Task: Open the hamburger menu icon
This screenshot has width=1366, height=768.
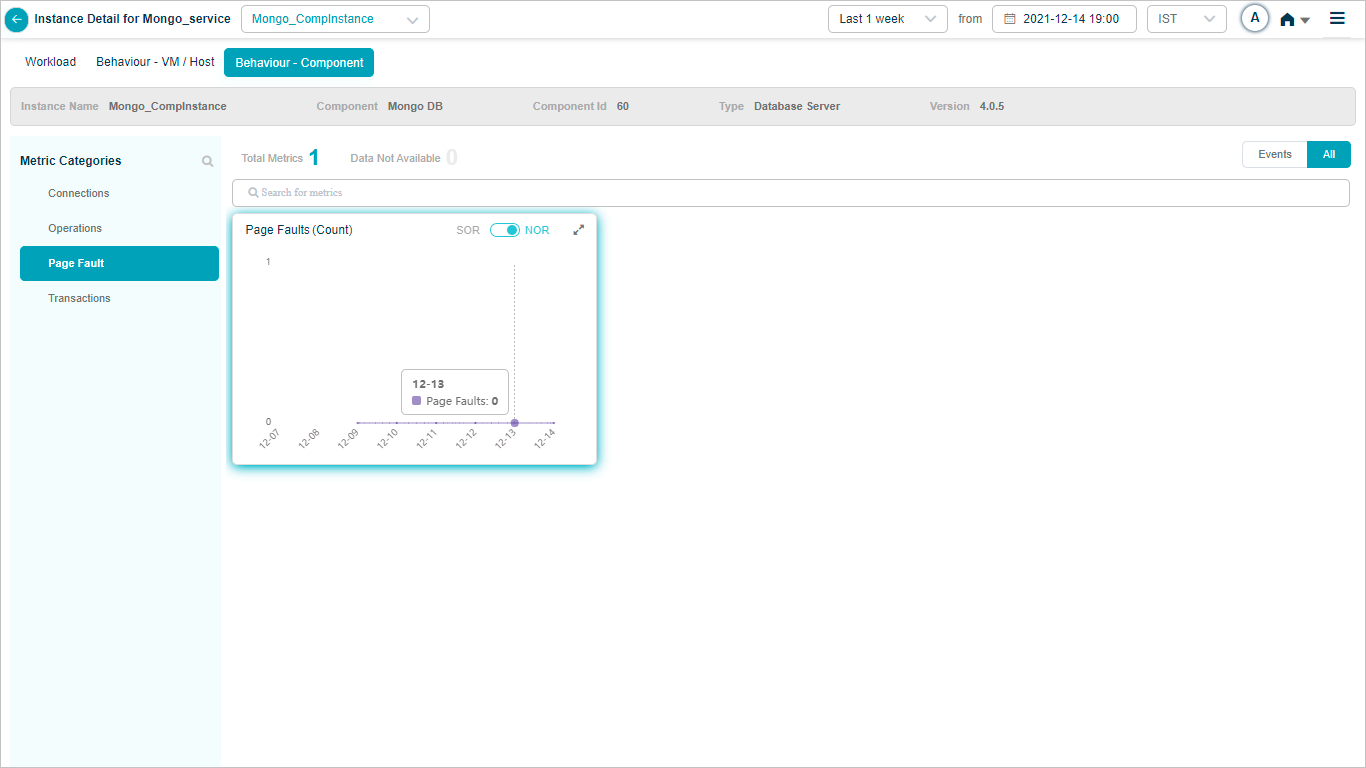Action: tap(1337, 19)
